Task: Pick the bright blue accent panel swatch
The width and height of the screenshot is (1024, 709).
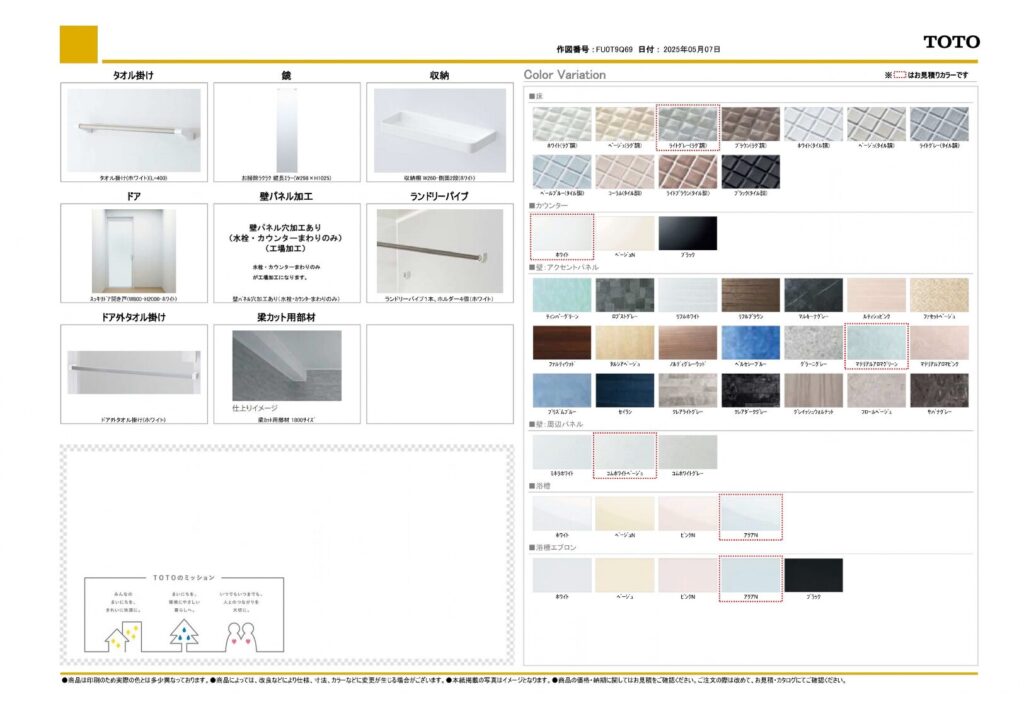Action: point(750,342)
